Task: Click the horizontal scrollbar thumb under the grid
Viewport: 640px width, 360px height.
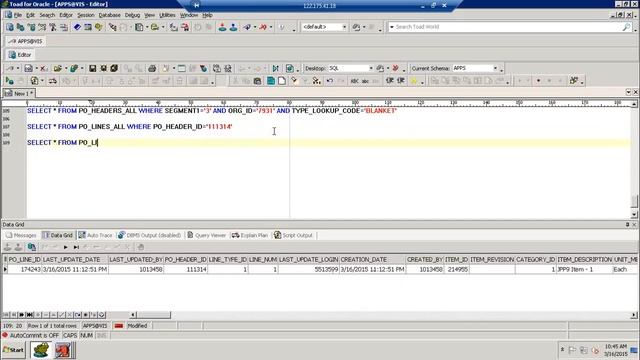Action: pyautogui.click(x=153, y=315)
